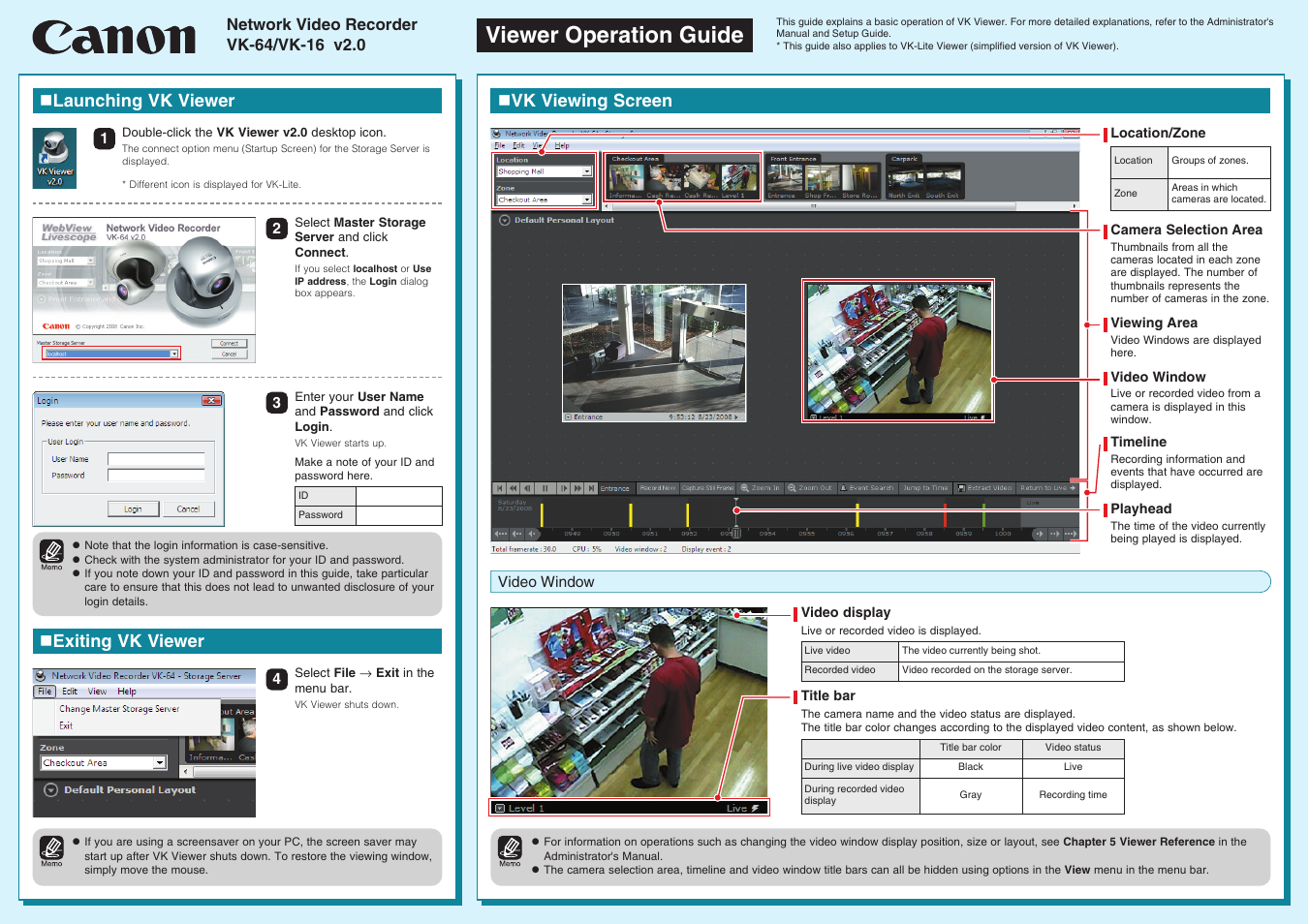Screen dimensions: 1309x924
Task: Click the skip-to-start playback button
Action: 500,488
